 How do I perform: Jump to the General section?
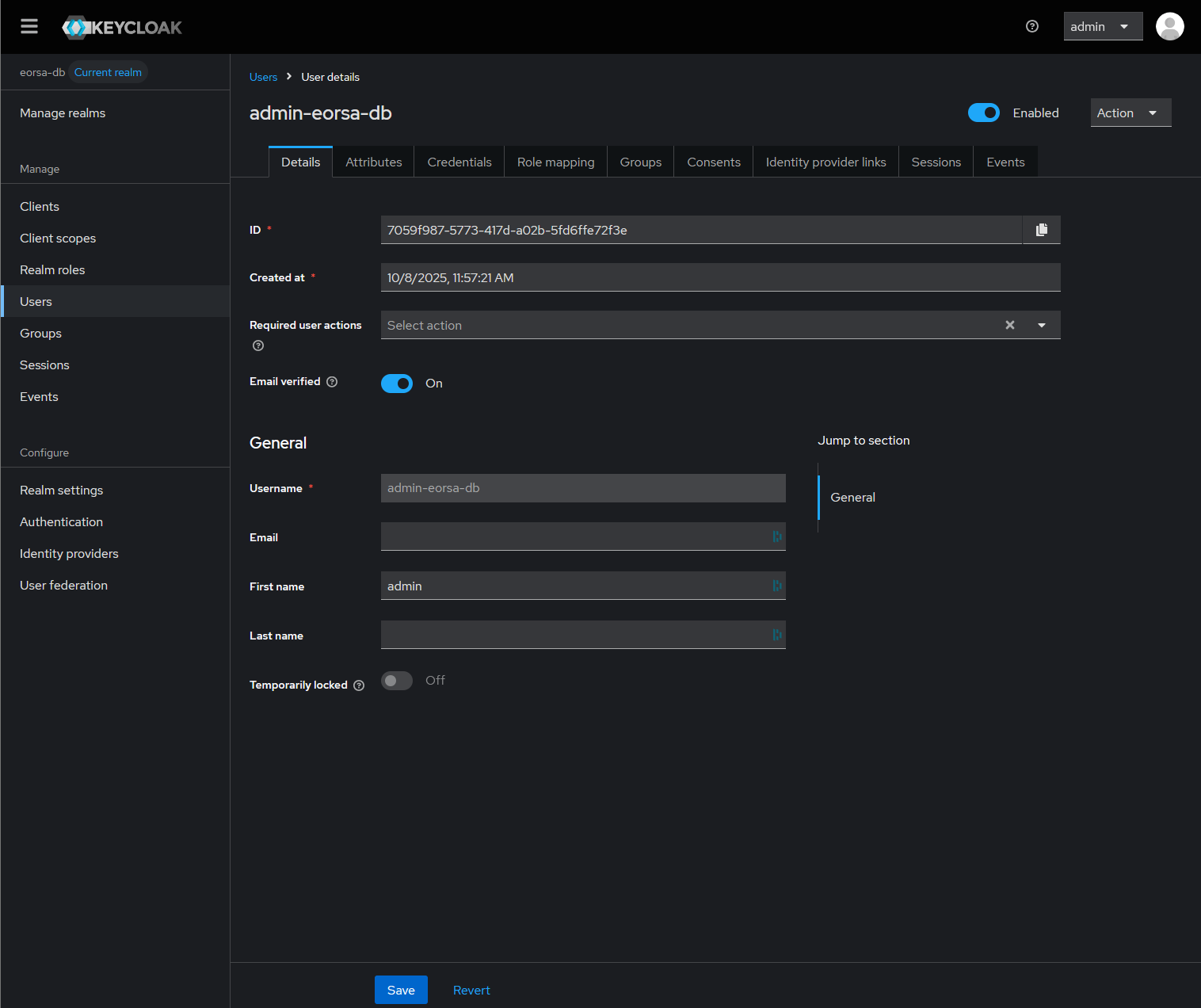point(852,498)
